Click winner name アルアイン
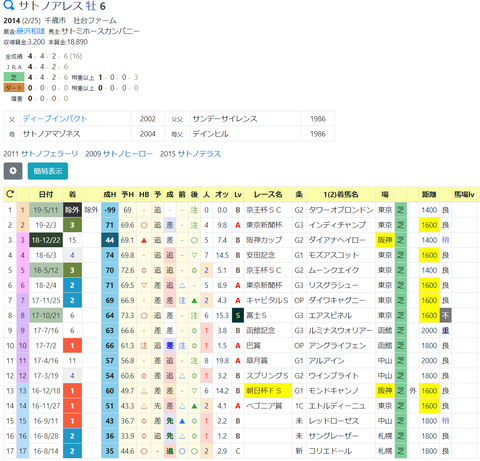 tap(326, 361)
